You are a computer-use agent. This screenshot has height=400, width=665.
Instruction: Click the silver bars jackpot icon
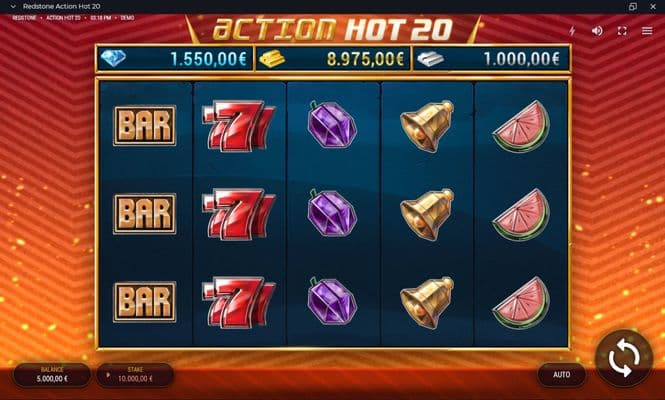pos(430,59)
